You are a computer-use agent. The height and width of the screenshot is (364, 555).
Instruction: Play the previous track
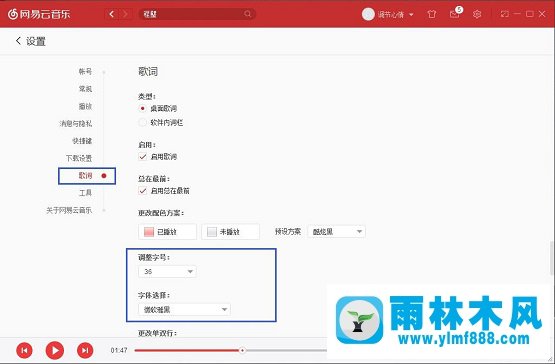point(24,350)
